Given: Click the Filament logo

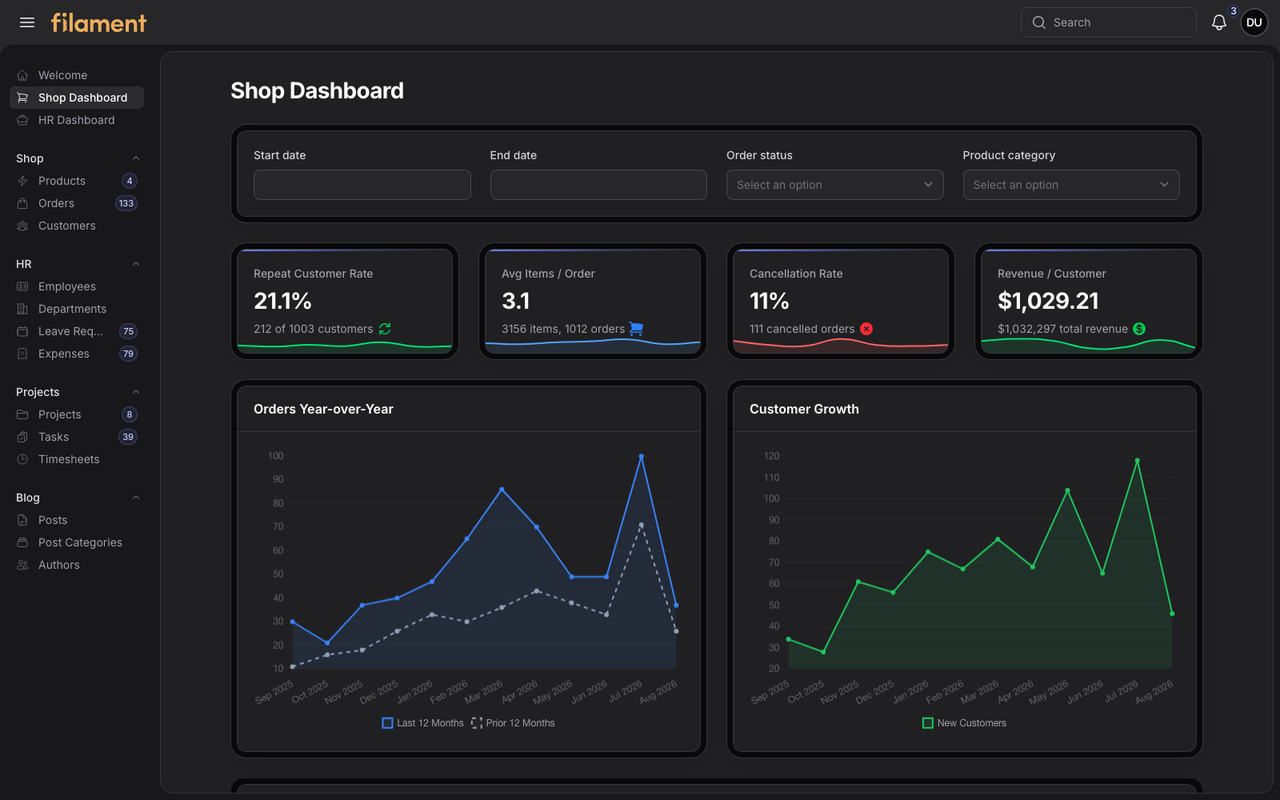Looking at the screenshot, I should click(99, 22).
